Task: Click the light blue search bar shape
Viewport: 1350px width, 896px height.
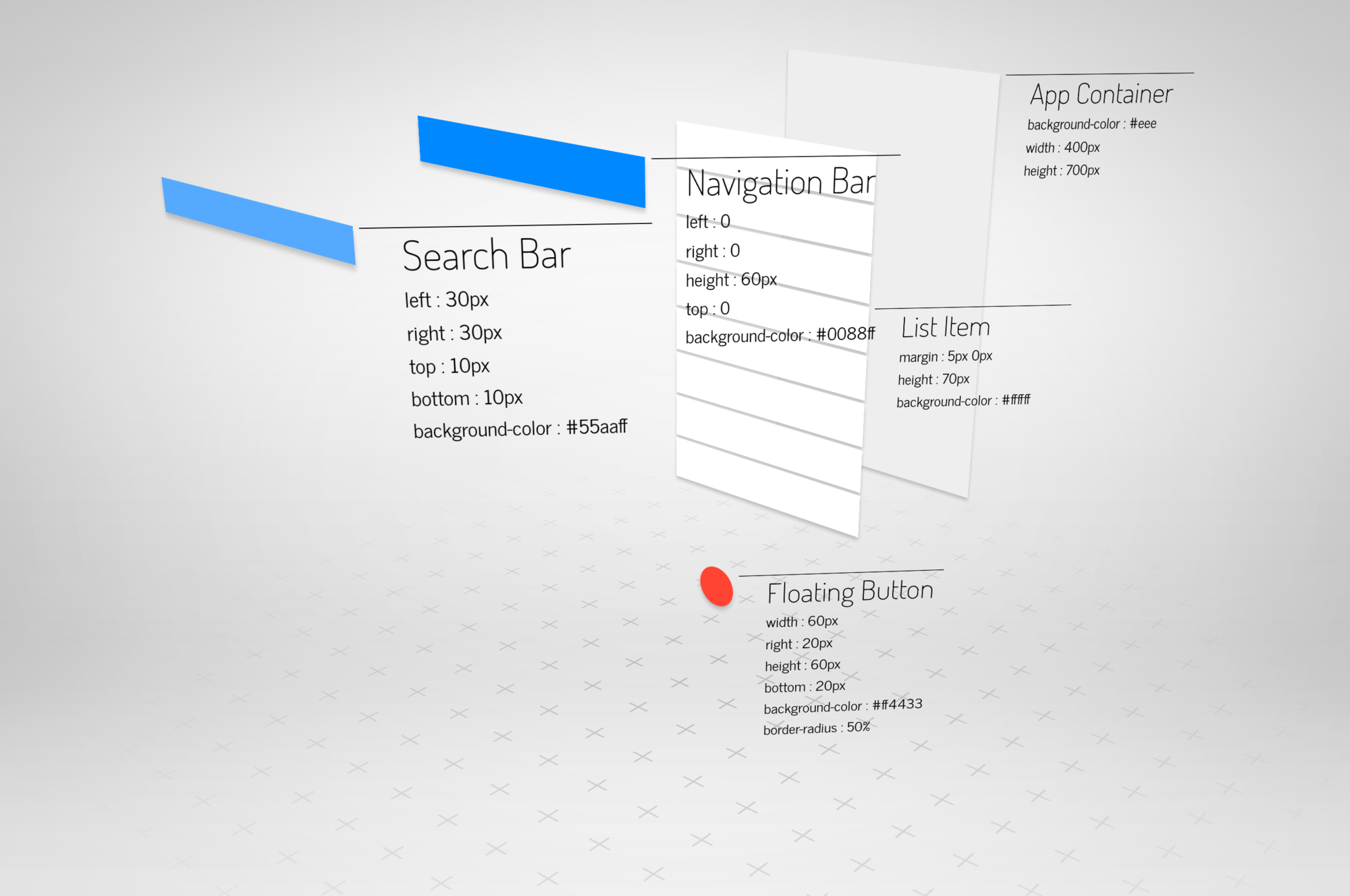Action: coord(259,220)
